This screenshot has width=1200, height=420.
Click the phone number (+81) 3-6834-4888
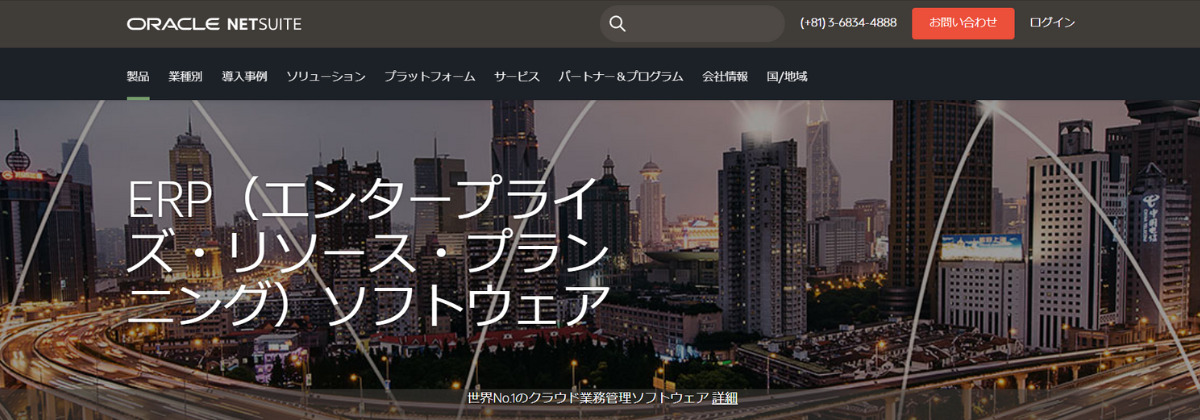tap(848, 22)
